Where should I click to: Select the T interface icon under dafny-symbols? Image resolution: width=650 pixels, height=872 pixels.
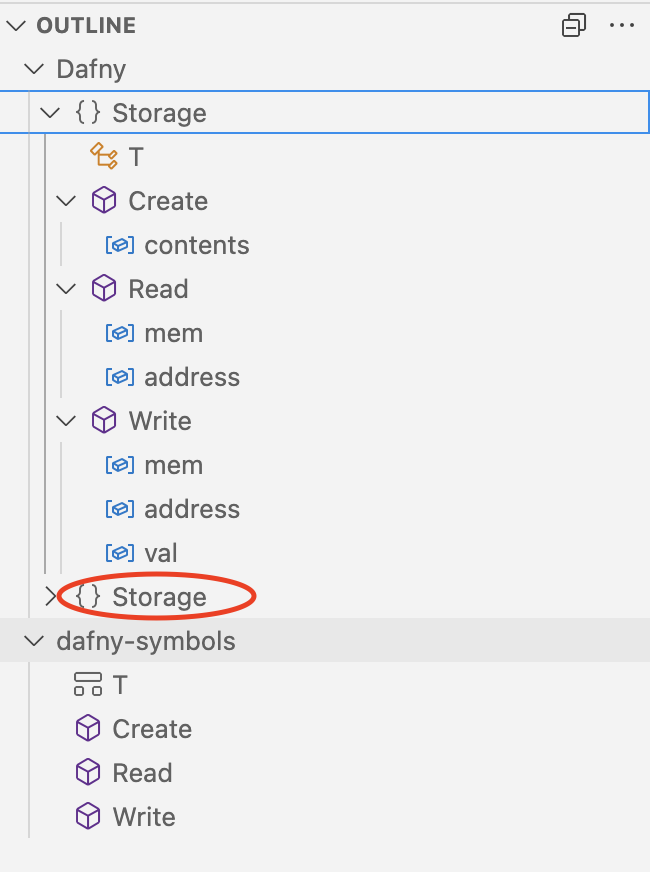pos(88,684)
